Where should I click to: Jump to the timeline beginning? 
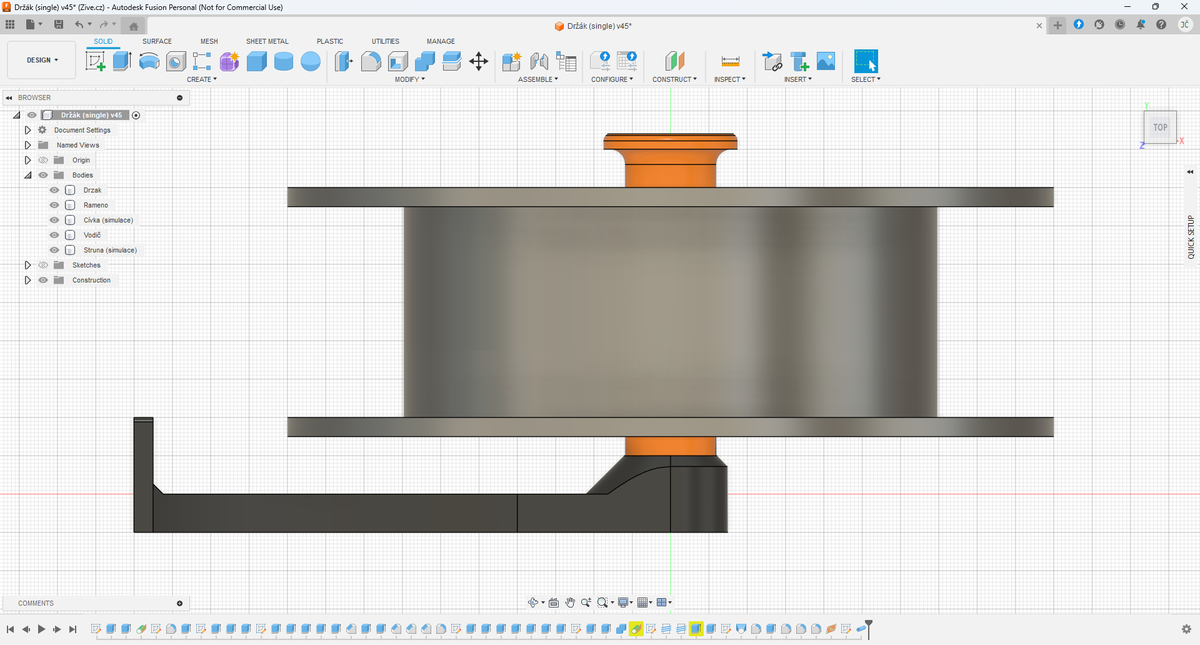point(10,629)
